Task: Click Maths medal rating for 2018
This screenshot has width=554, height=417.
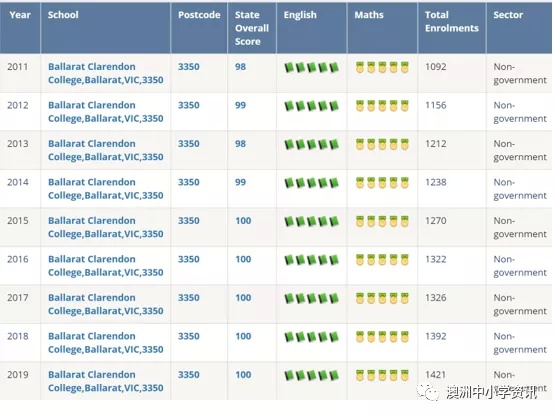Action: (x=382, y=337)
